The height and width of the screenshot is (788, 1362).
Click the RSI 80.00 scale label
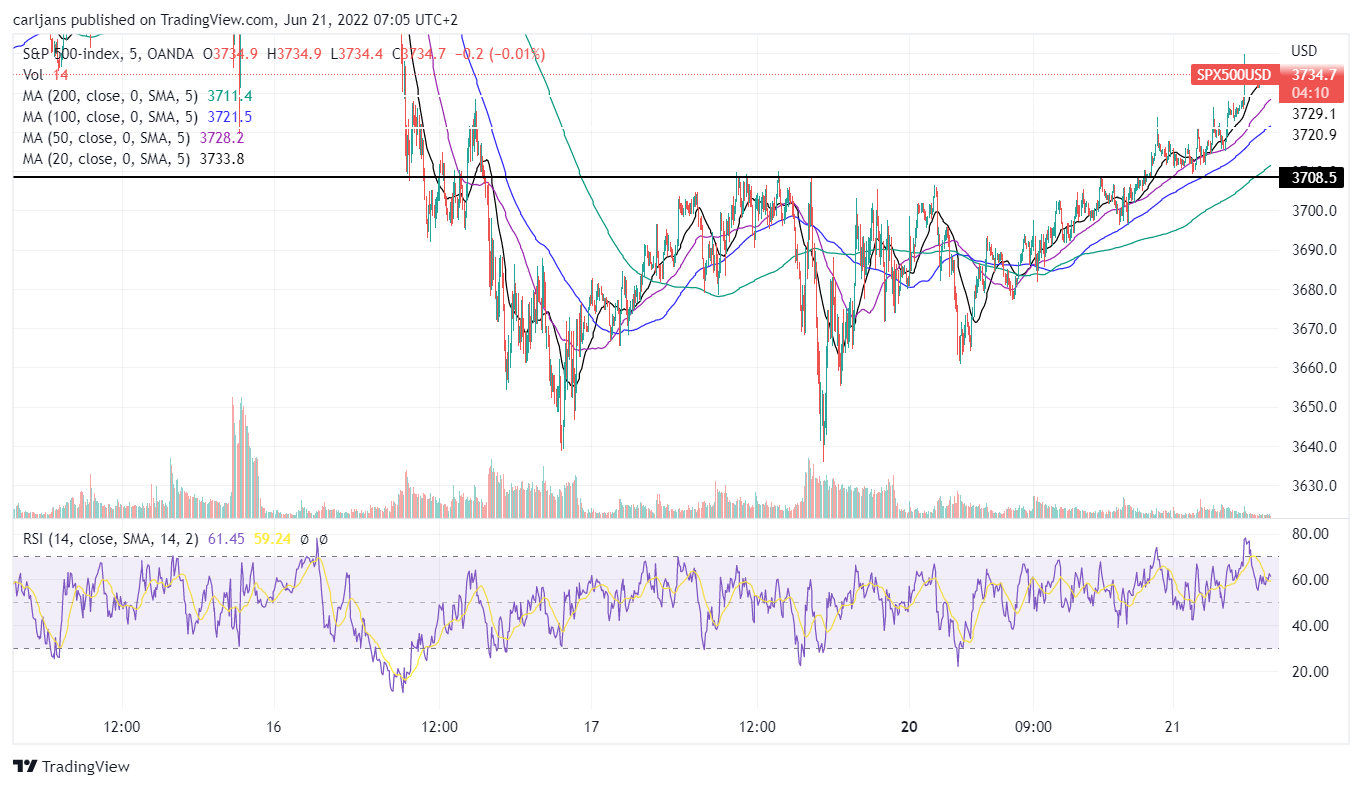tap(1308, 535)
